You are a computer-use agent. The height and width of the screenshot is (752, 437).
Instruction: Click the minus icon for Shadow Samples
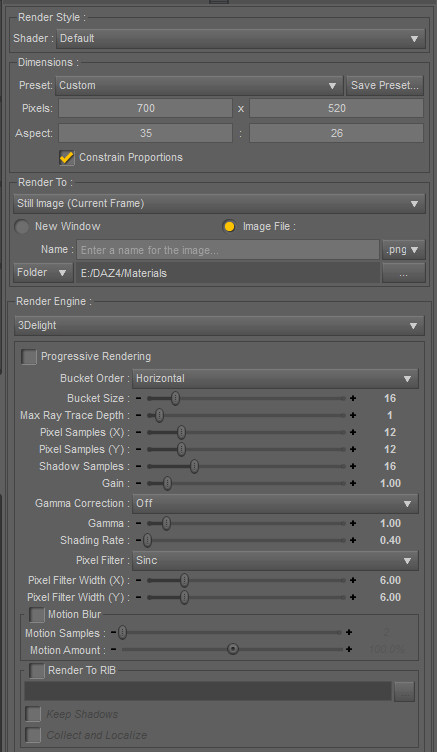pos(139,466)
